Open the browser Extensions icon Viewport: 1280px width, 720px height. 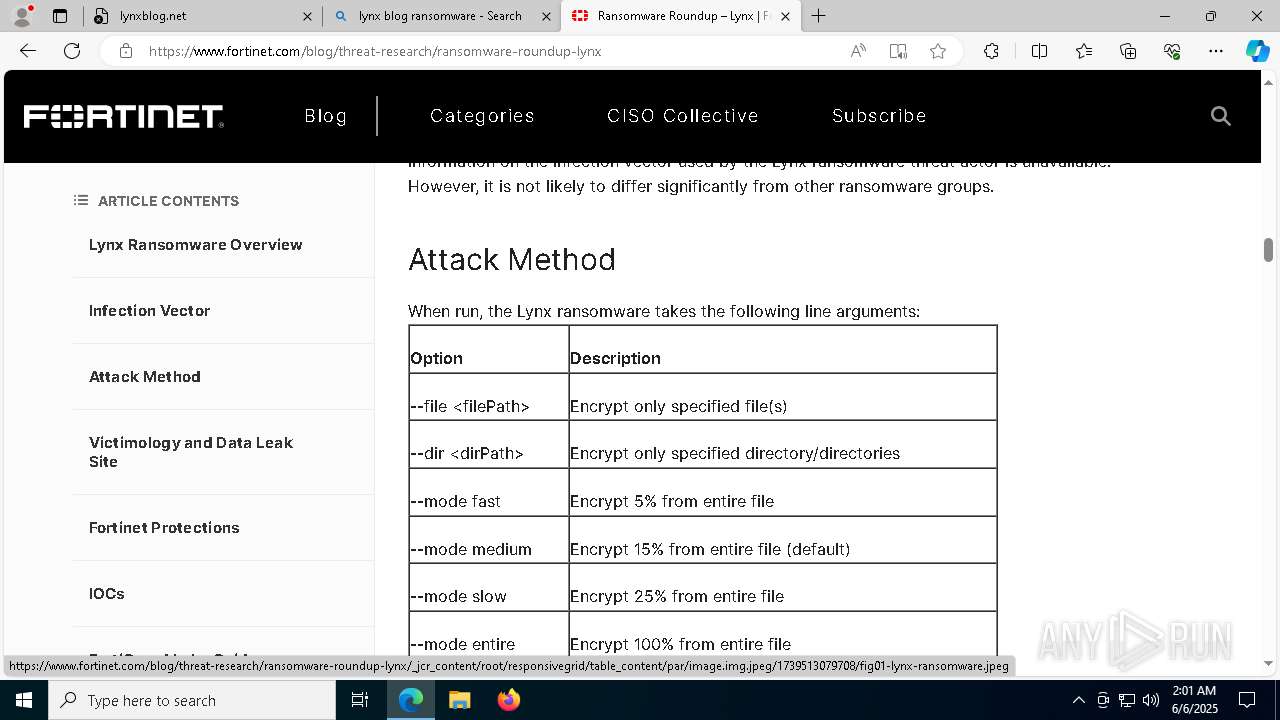[991, 51]
